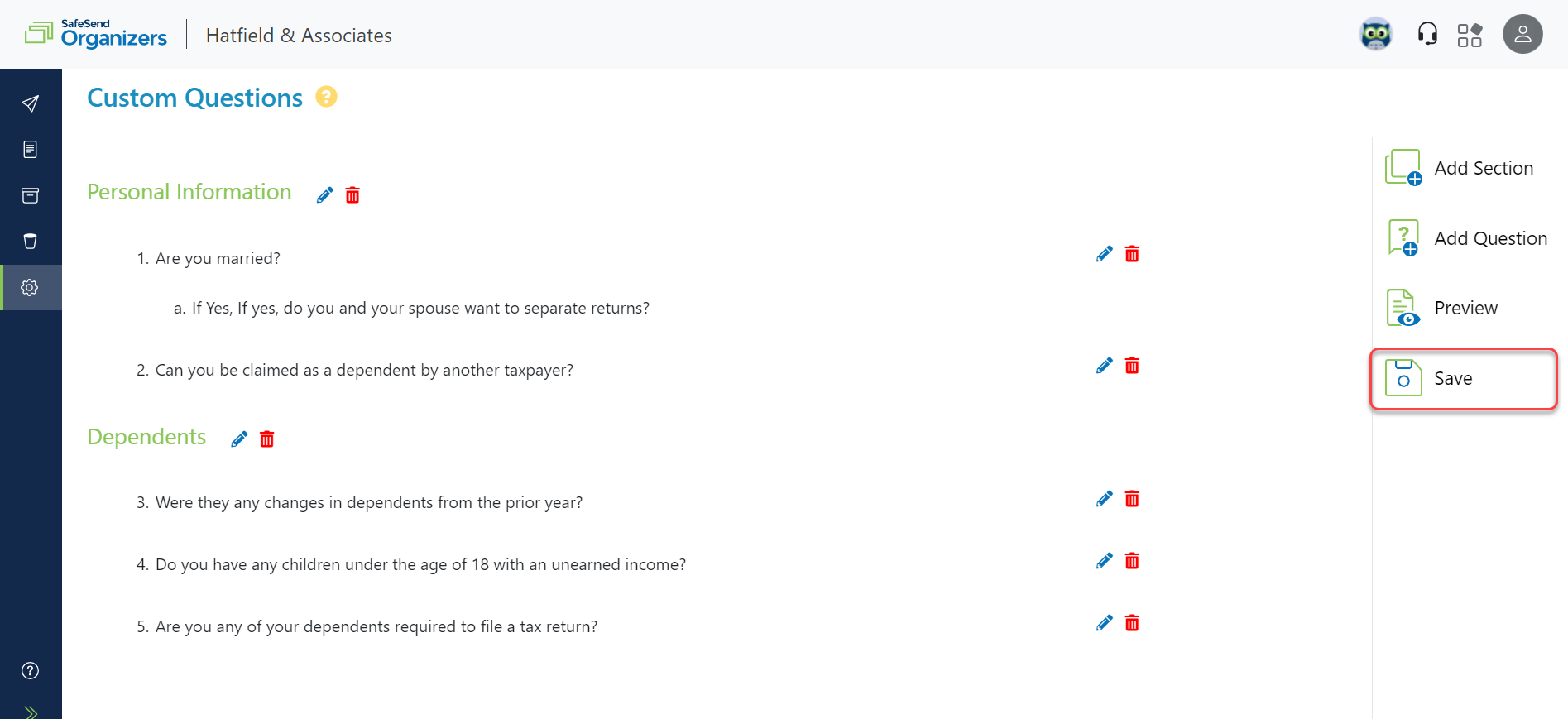Open the apps grid icon near profile
The height and width of the screenshot is (719, 1568).
1471,34
